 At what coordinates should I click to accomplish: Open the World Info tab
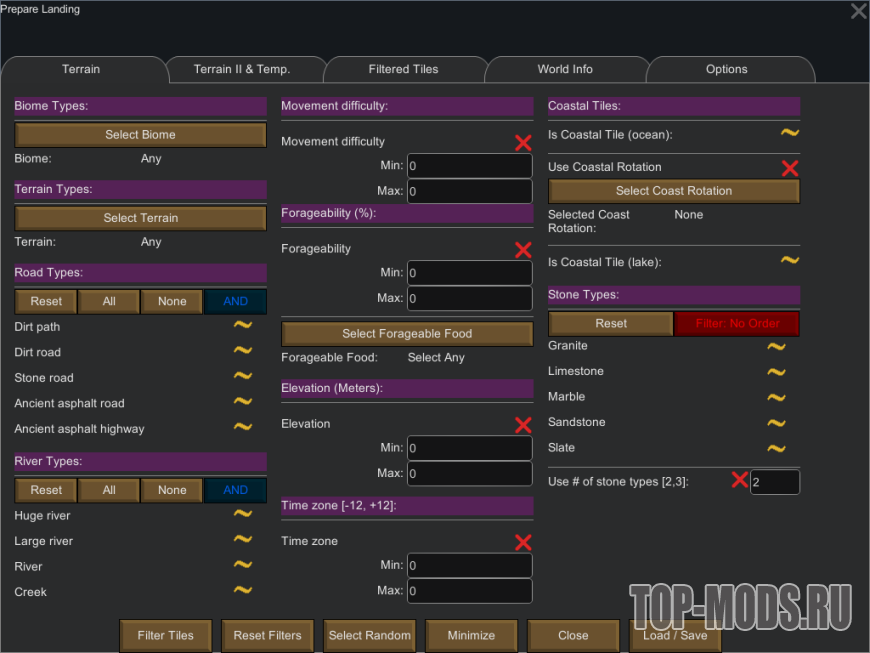(x=565, y=70)
